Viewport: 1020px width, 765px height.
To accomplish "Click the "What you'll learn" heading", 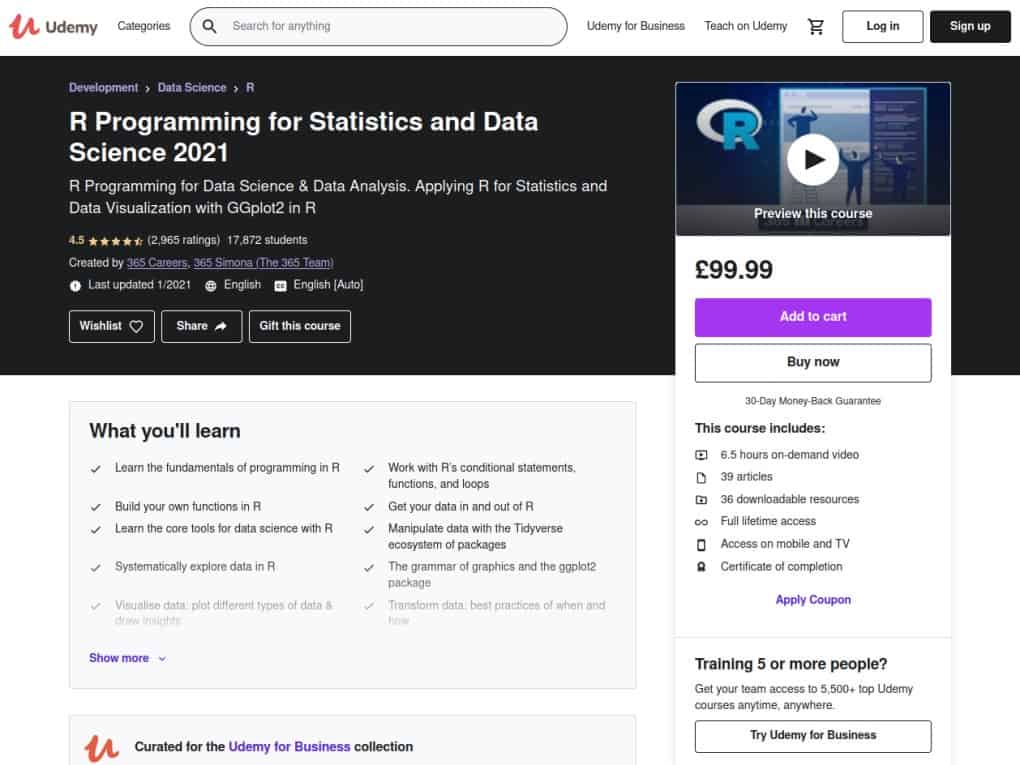I will 165,431.
